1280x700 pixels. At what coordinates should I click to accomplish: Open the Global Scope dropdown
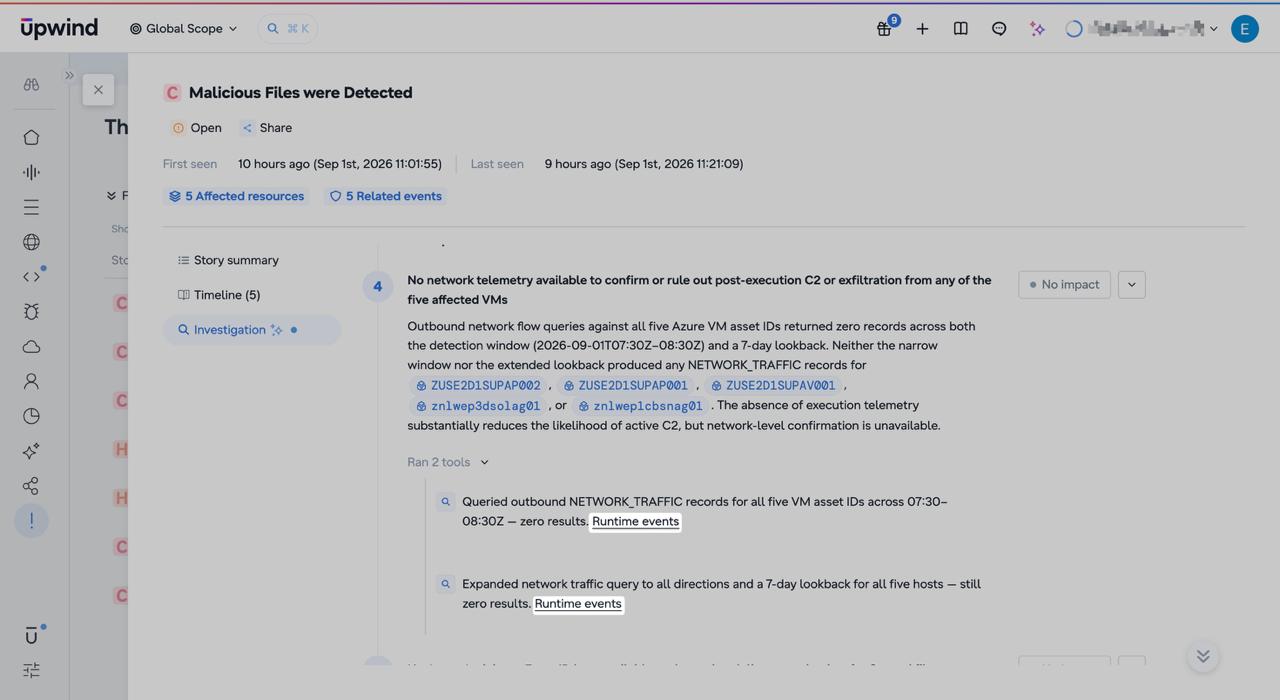[x=184, y=29]
